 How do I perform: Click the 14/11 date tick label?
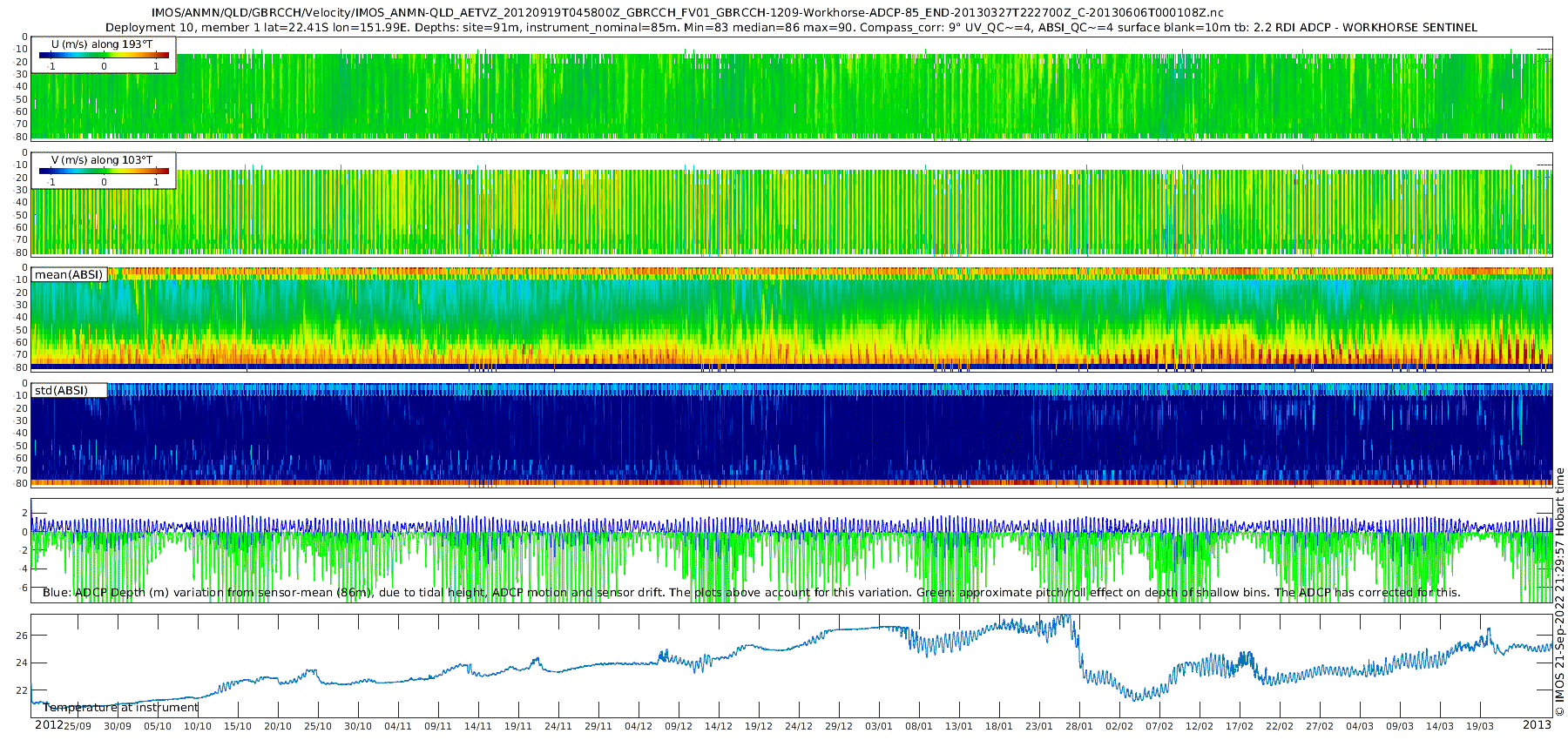coord(478,726)
